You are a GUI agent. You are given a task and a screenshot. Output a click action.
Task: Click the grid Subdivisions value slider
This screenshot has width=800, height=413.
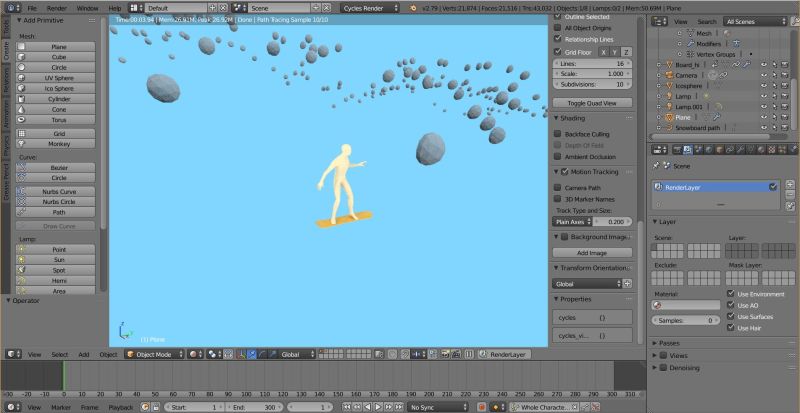[592, 84]
